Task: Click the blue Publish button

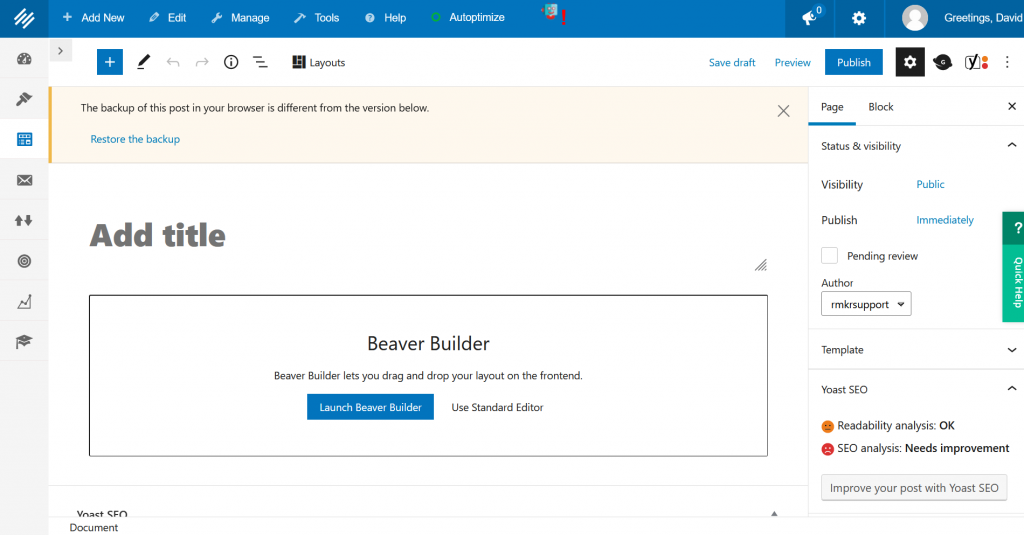Action: click(x=854, y=62)
